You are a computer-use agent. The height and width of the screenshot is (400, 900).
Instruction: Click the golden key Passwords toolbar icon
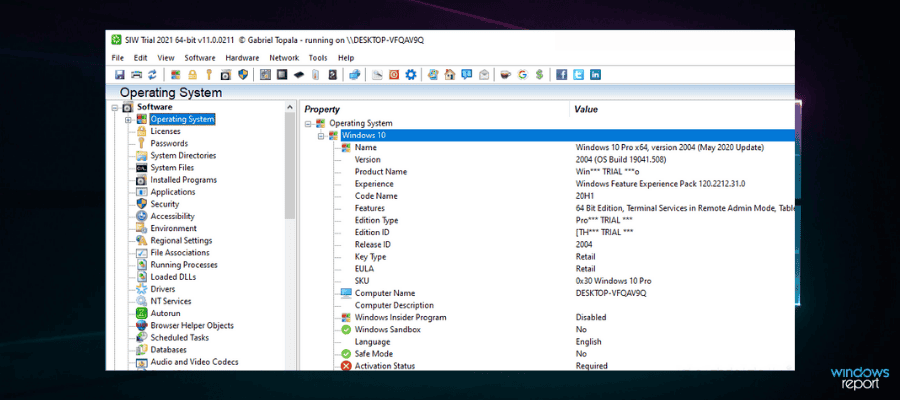209,75
